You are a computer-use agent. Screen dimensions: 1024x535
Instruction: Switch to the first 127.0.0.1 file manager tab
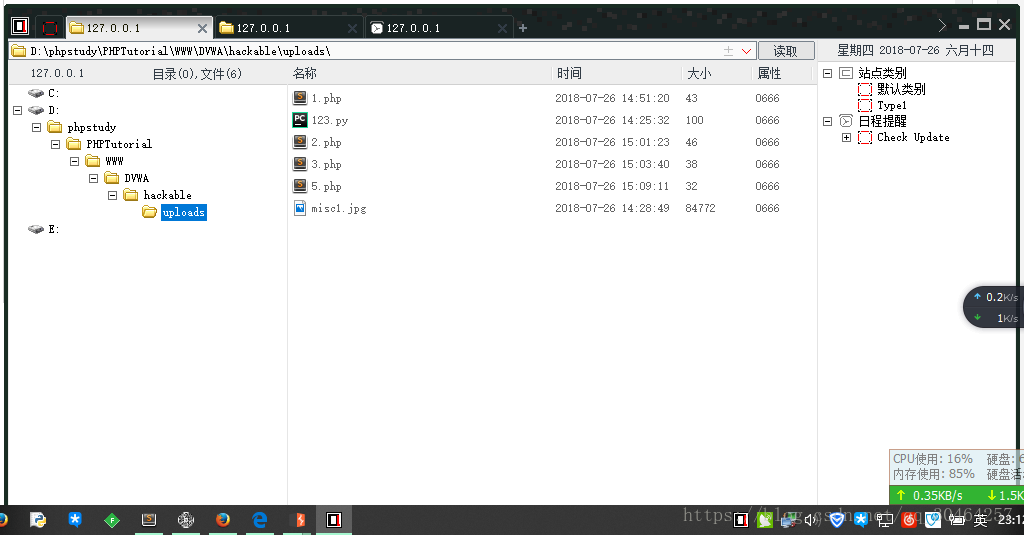coord(139,27)
